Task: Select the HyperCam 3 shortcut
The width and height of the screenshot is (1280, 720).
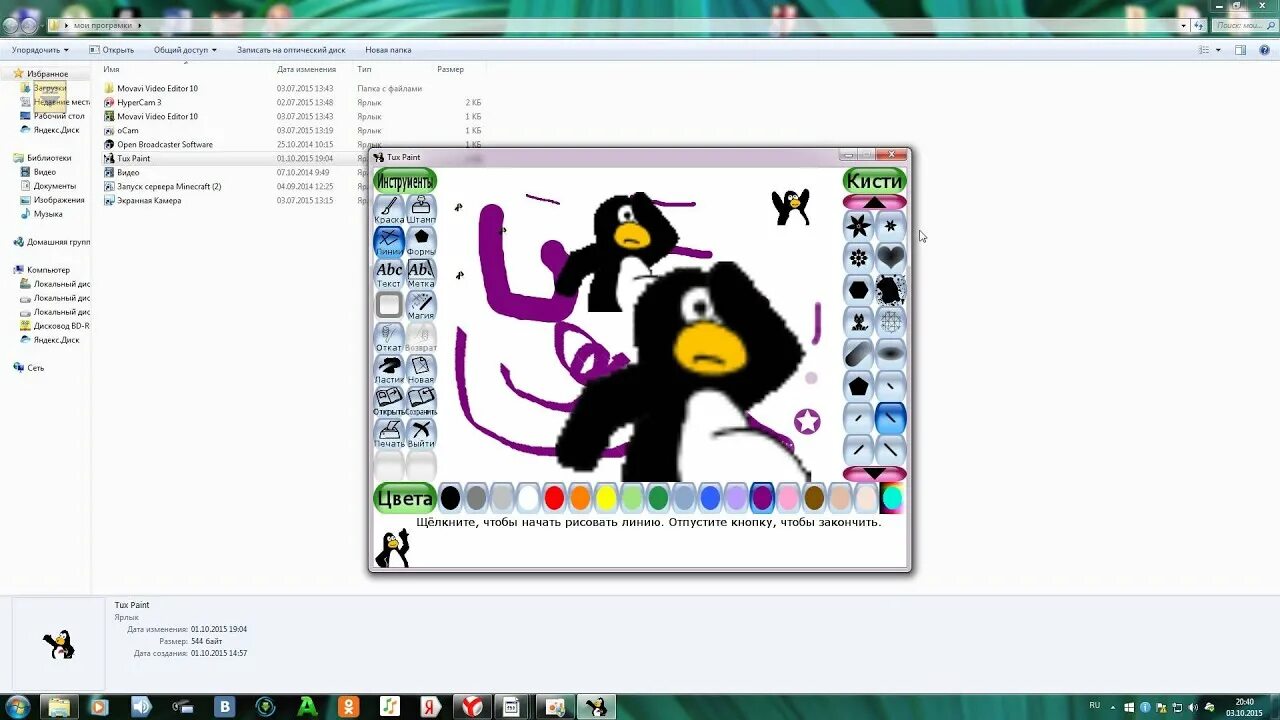Action: coord(139,102)
